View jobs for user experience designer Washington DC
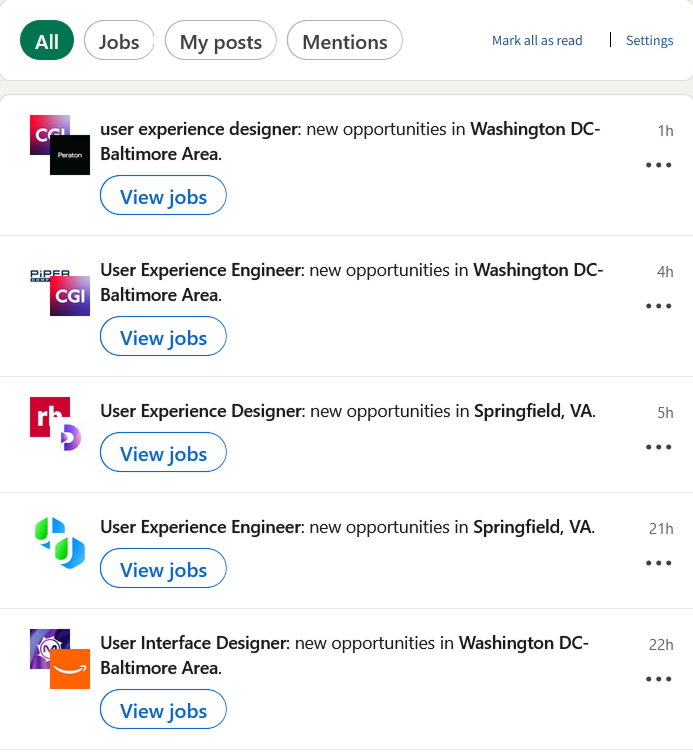The height and width of the screenshot is (756, 693). click(x=163, y=195)
